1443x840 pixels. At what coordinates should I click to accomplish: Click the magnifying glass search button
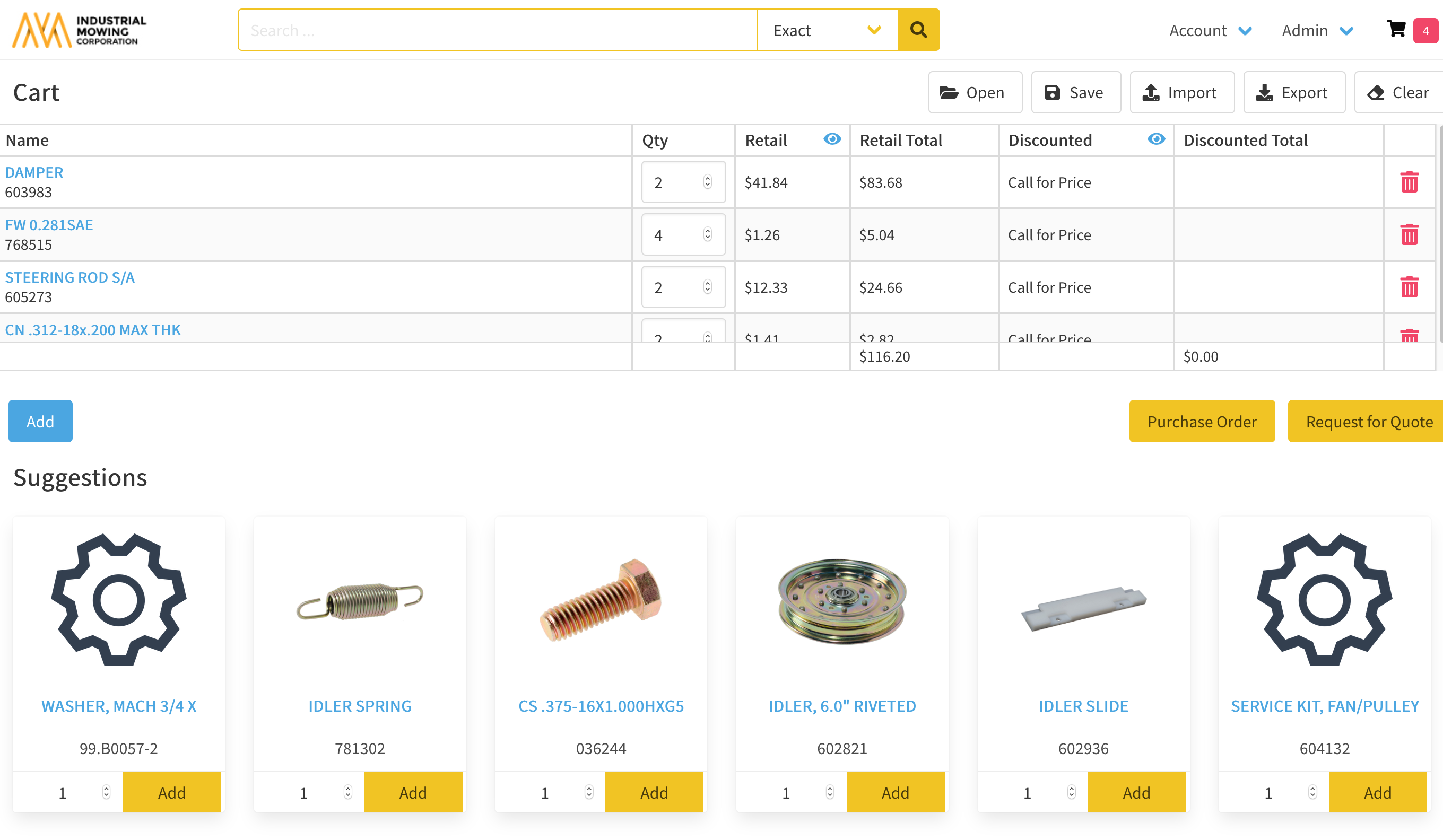(x=918, y=30)
